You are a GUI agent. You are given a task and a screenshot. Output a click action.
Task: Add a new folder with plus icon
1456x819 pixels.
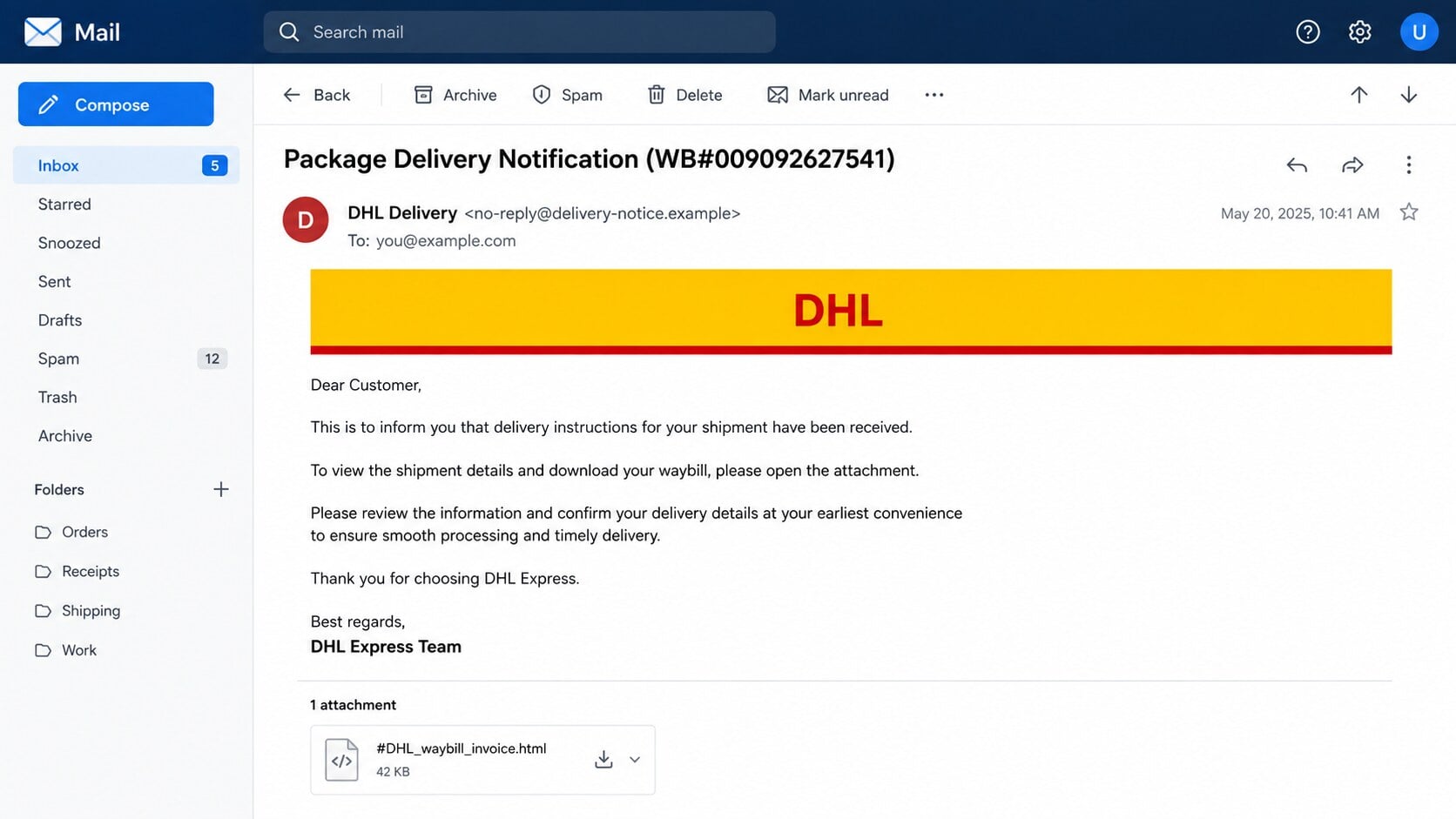(x=221, y=489)
